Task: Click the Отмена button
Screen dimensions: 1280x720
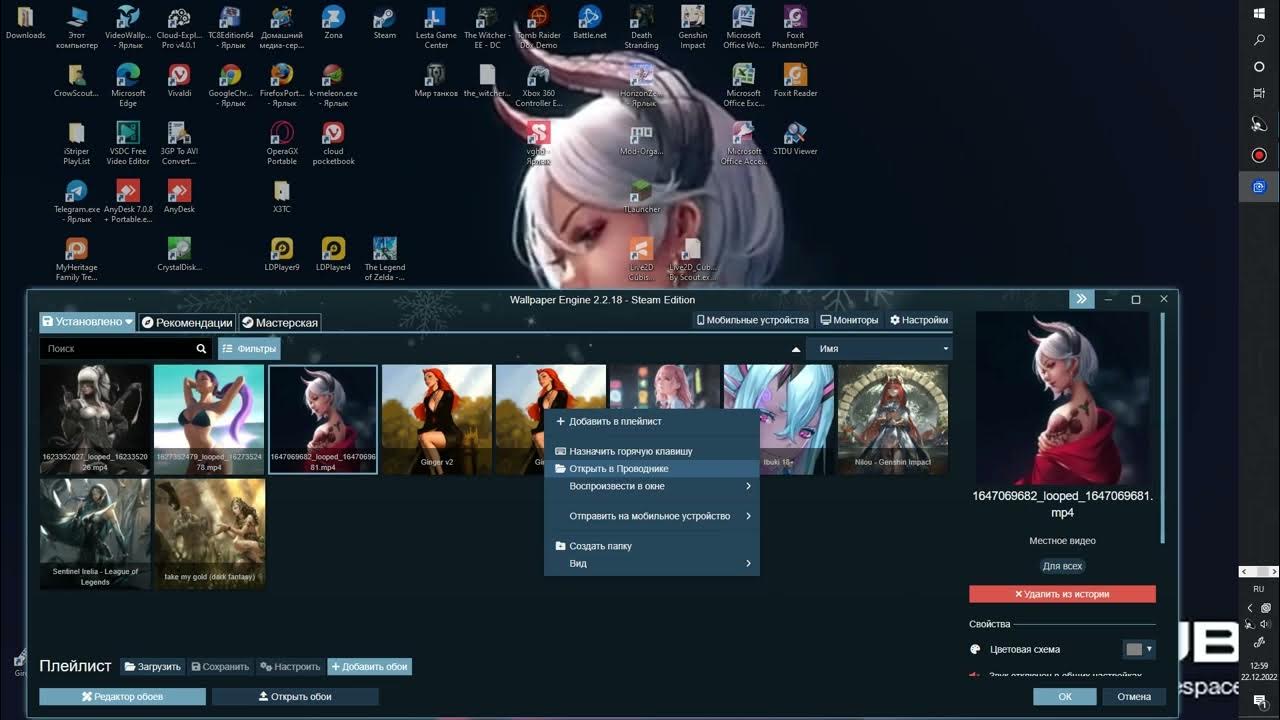Action: (1134, 696)
